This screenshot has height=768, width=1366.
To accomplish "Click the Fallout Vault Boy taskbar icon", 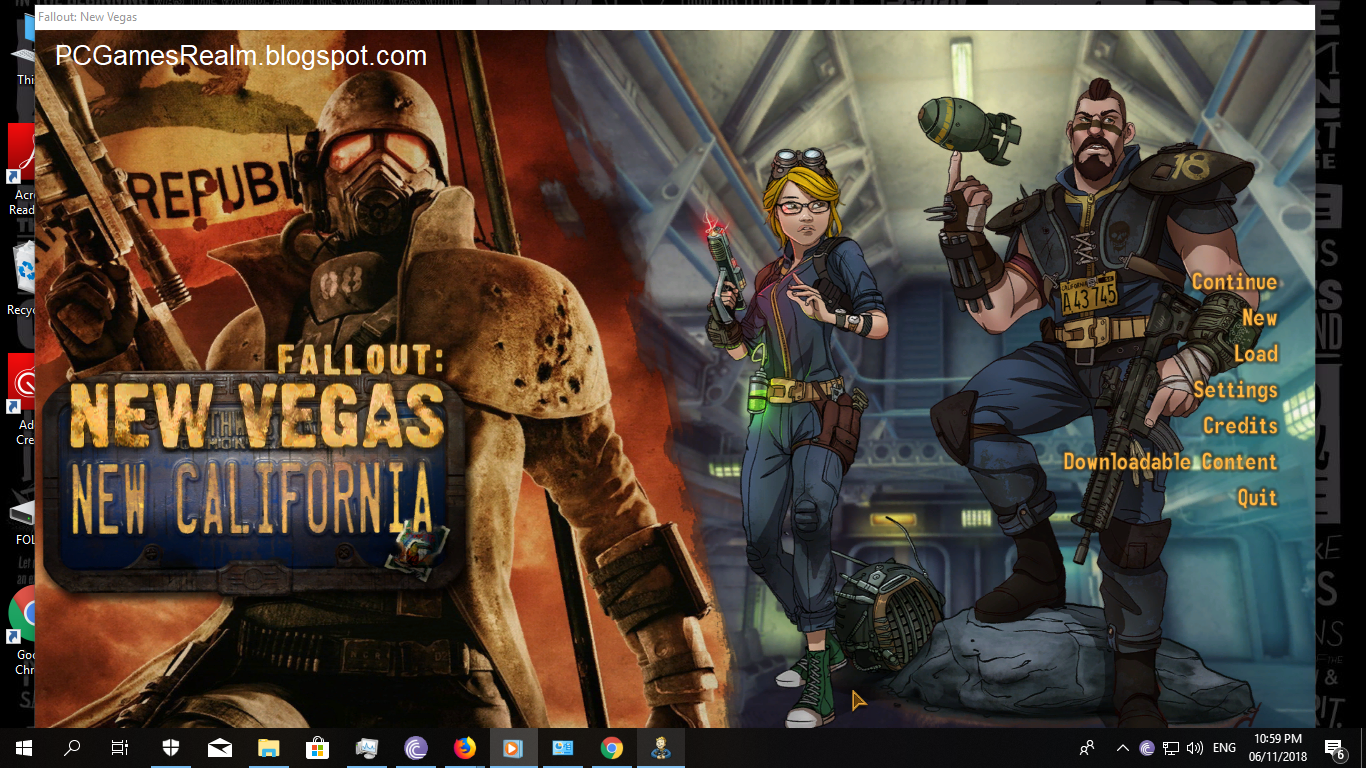I will 661,748.
